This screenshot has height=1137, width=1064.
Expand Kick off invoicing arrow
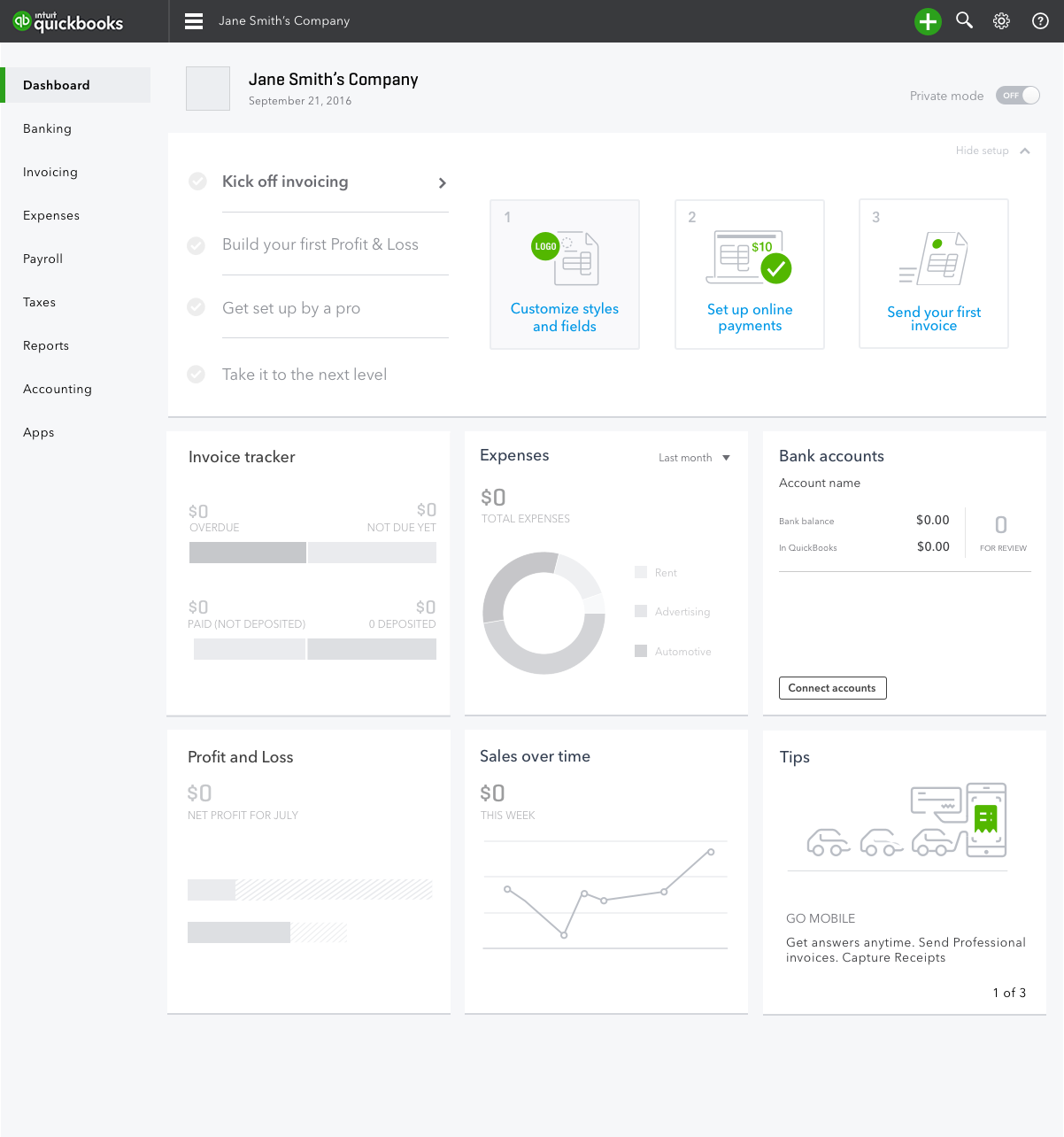pyautogui.click(x=443, y=183)
